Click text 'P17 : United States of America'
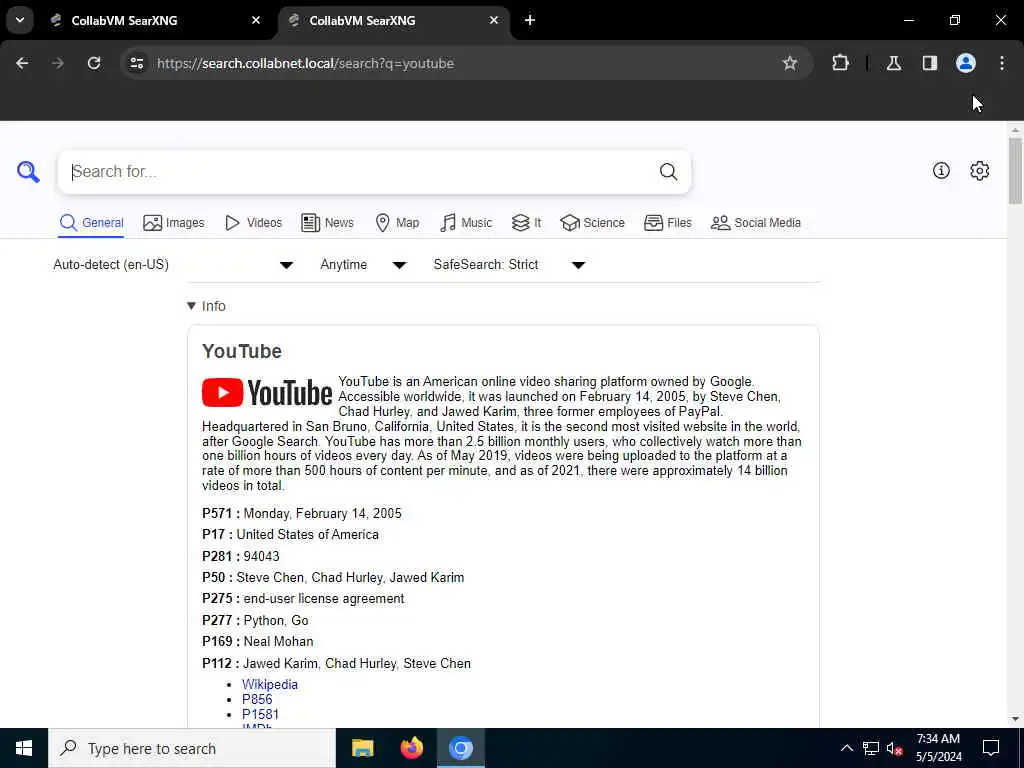The width and height of the screenshot is (1024, 768). [290, 534]
